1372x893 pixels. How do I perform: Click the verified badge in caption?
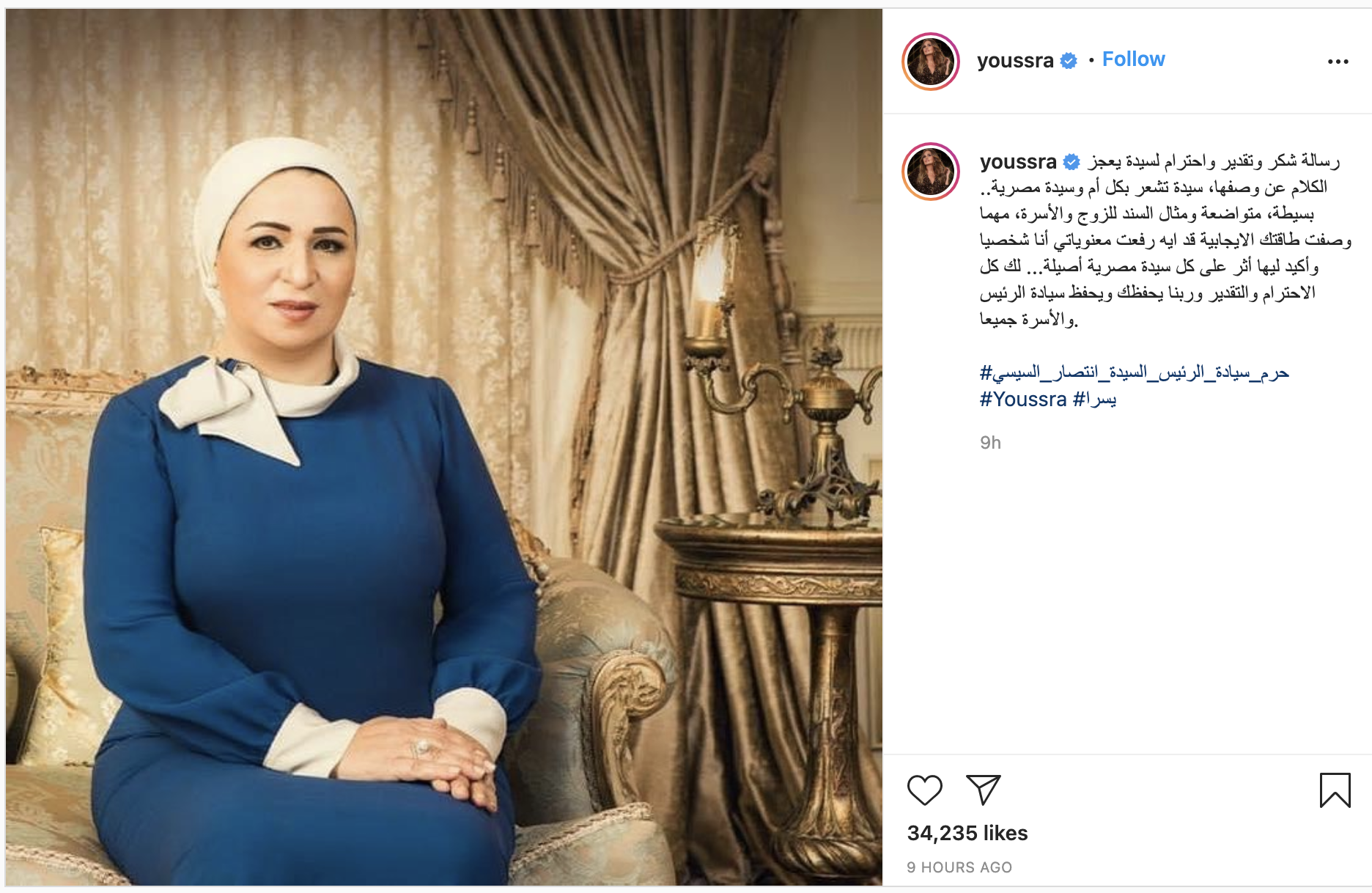(1072, 162)
